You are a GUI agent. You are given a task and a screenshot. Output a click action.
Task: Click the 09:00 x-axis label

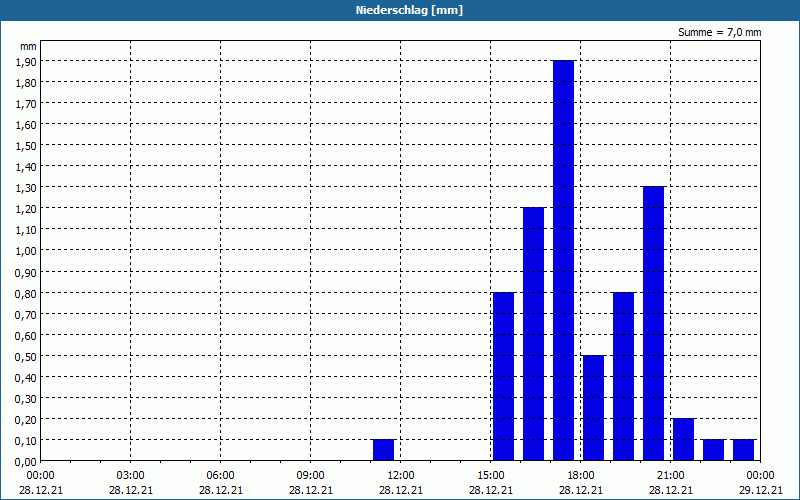tap(310, 476)
